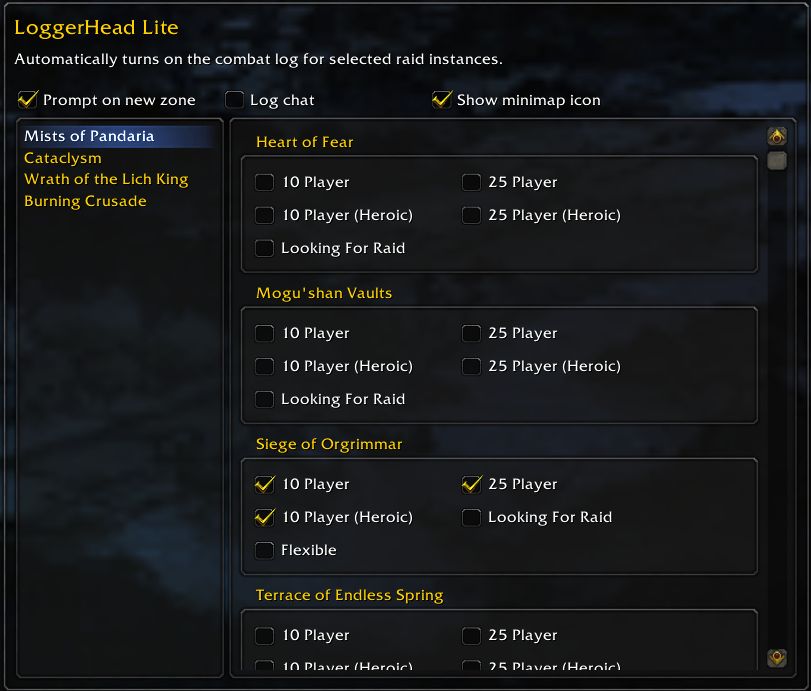Open the Cataclysm raid list

point(63,158)
